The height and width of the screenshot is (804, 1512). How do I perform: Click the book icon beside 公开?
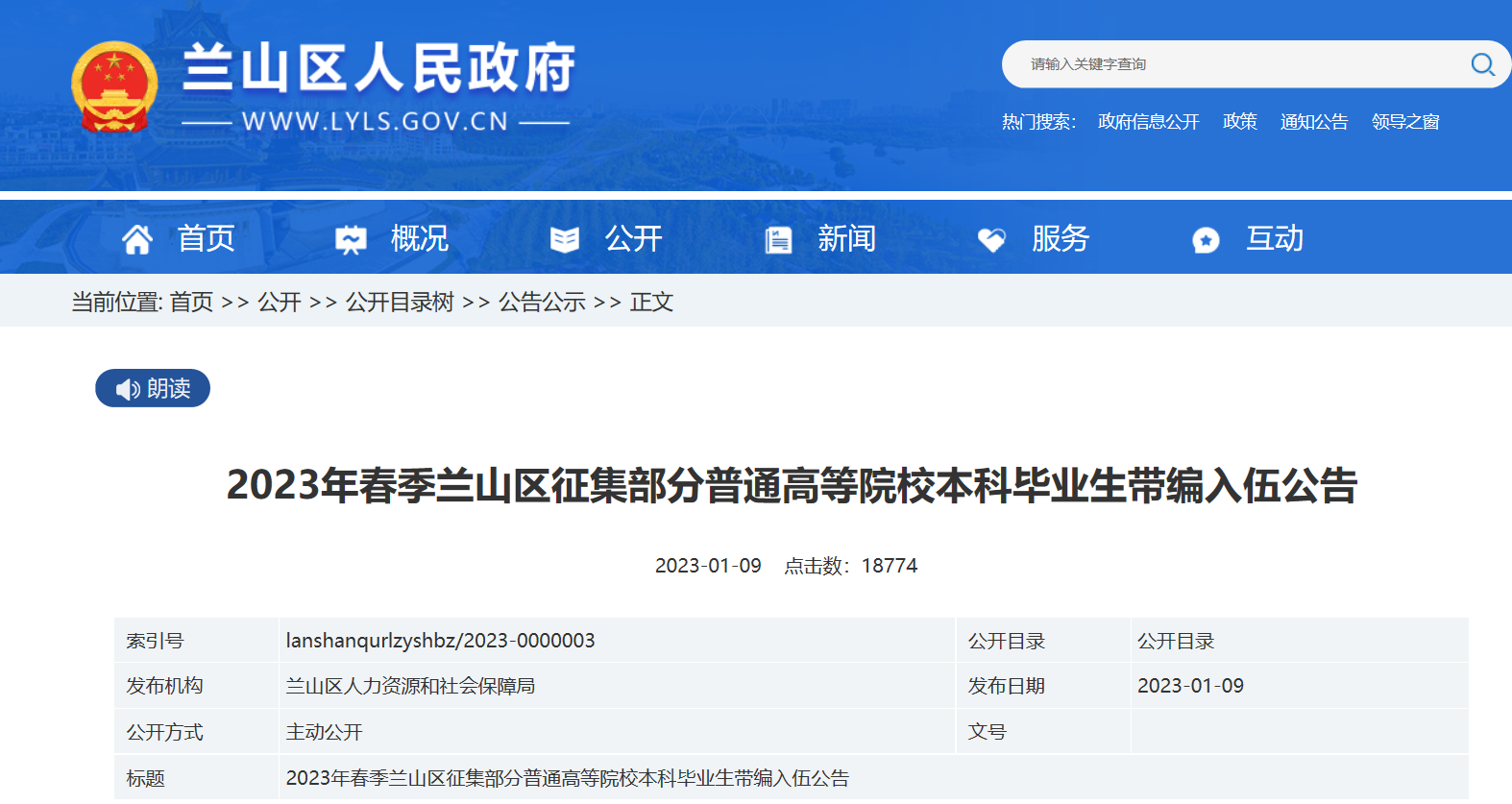[x=565, y=239]
